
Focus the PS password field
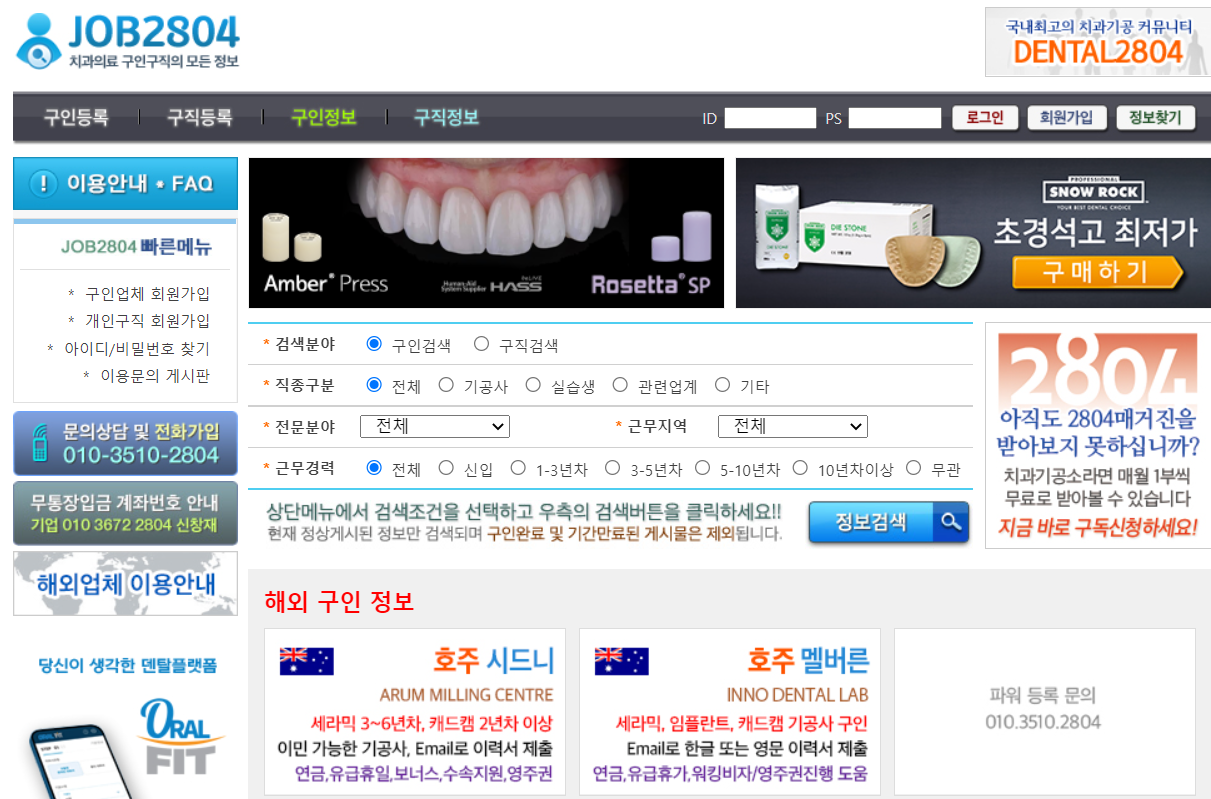895,118
